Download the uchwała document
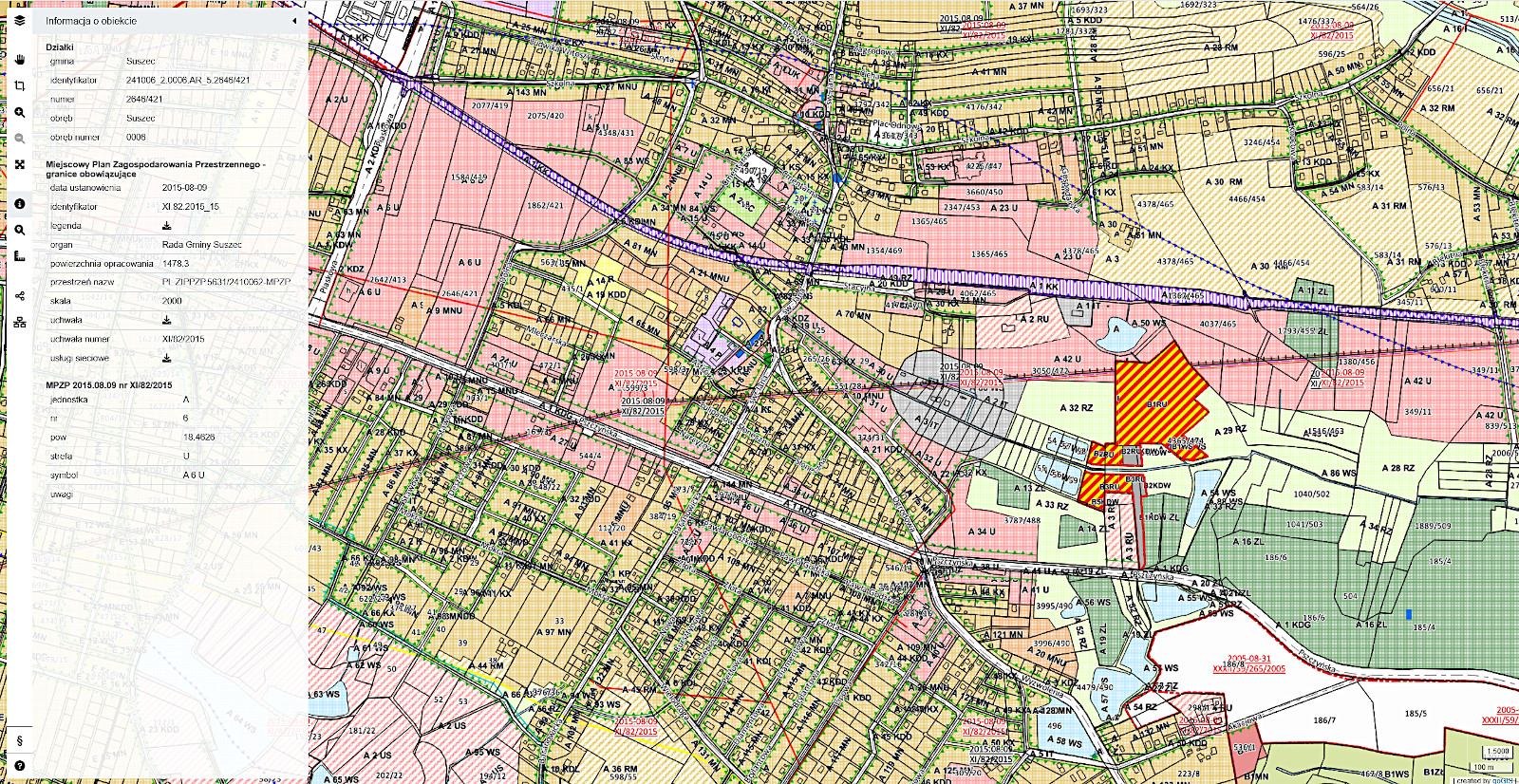The image size is (1519, 784). (x=166, y=320)
